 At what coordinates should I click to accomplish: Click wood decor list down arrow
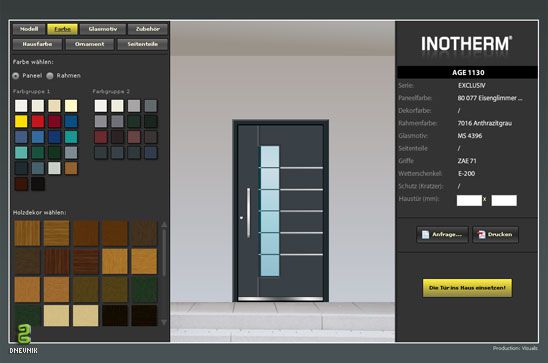click(164, 322)
